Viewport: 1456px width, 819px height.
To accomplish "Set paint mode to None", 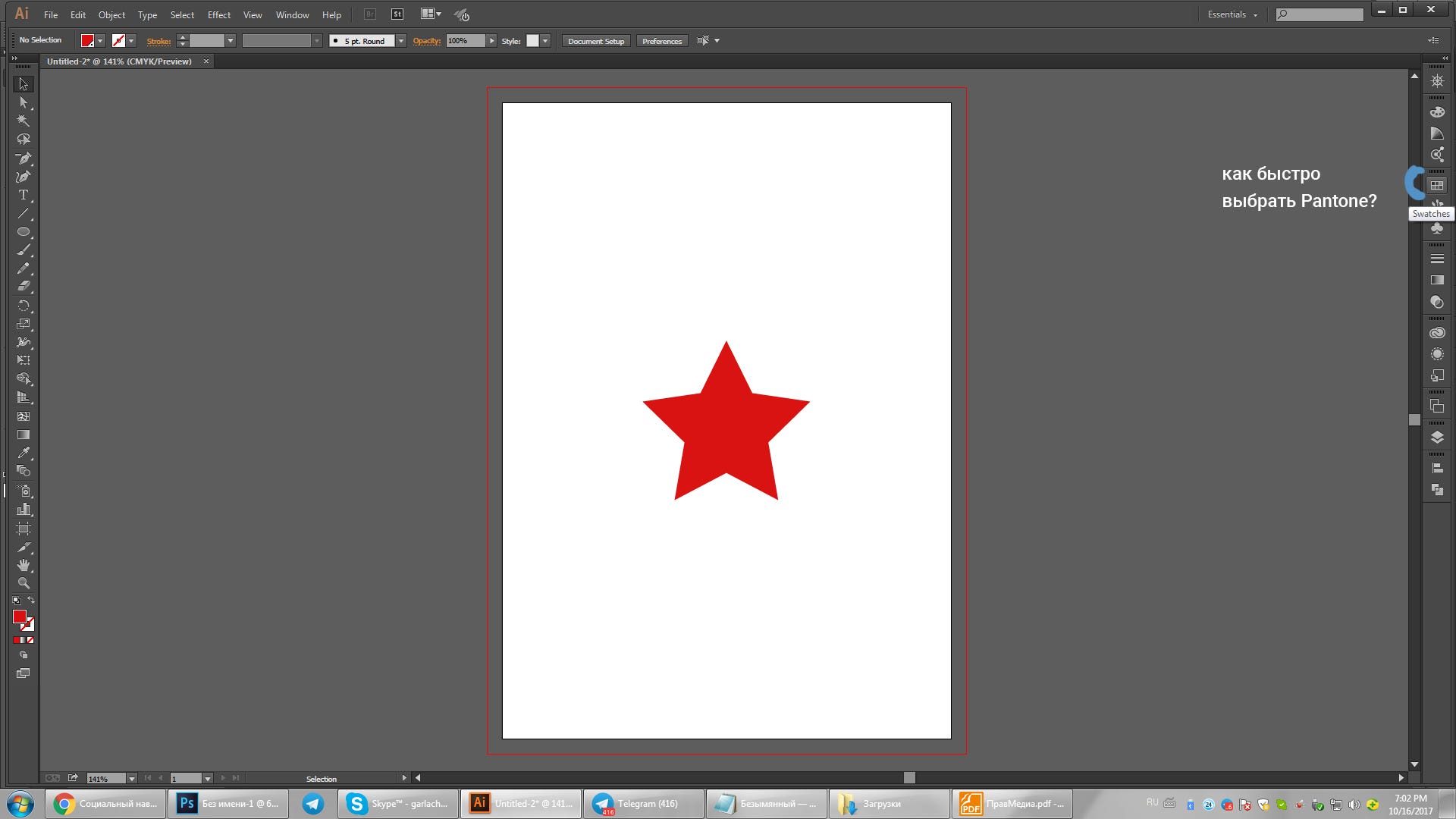I will pos(30,640).
